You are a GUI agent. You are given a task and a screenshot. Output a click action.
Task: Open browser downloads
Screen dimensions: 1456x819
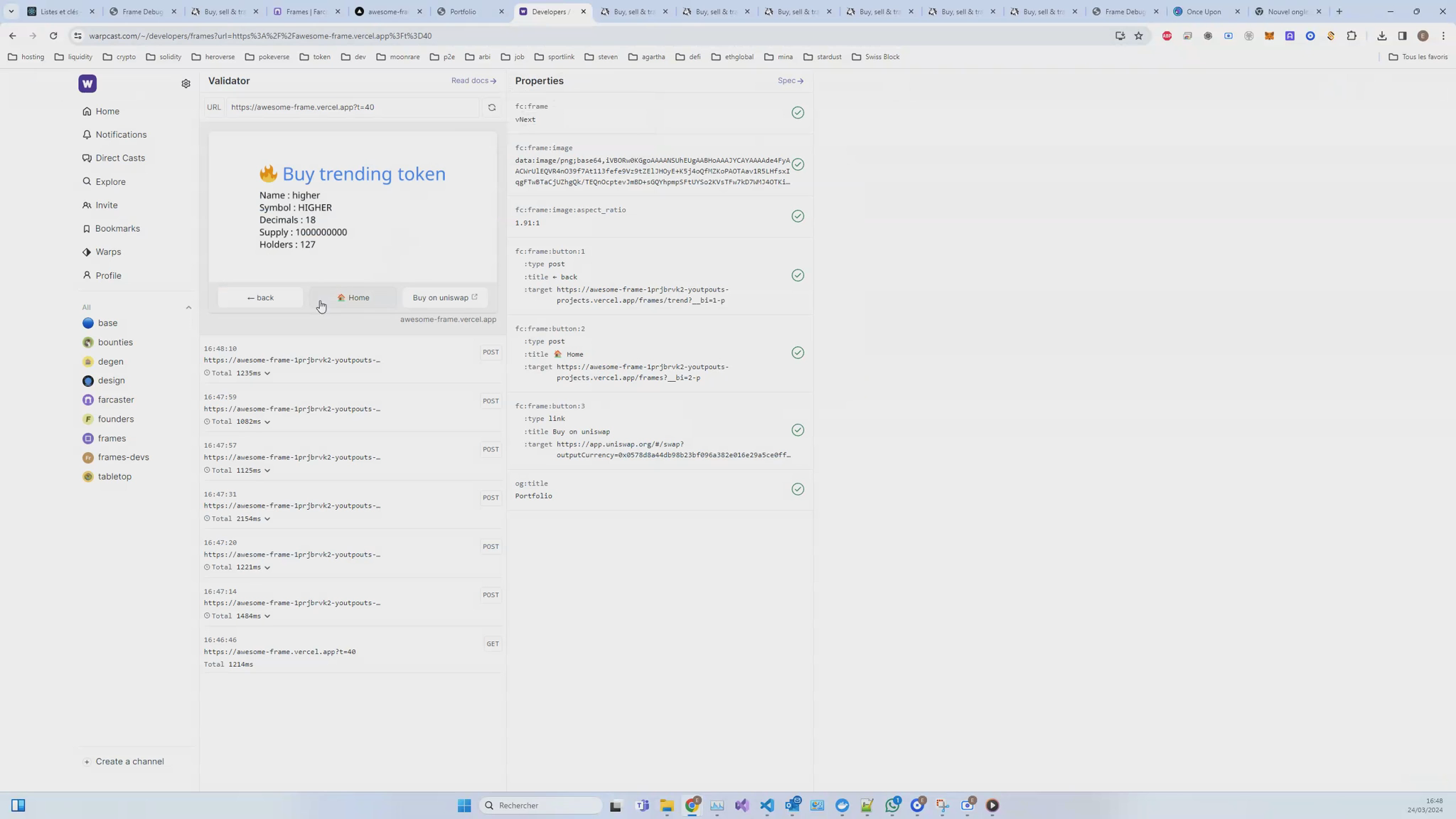(x=1381, y=36)
